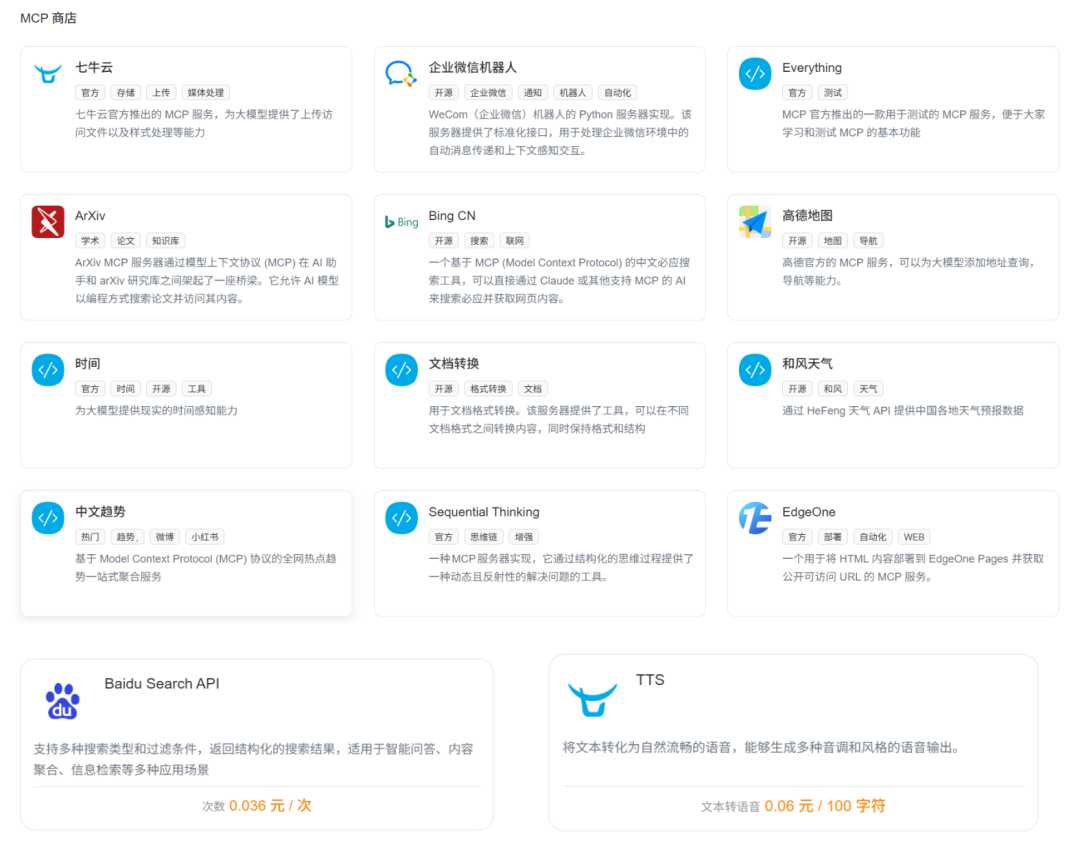This screenshot has height=849, width=1080.
Task: Click the 知识库 tag on ArXiv
Action: 166,241
